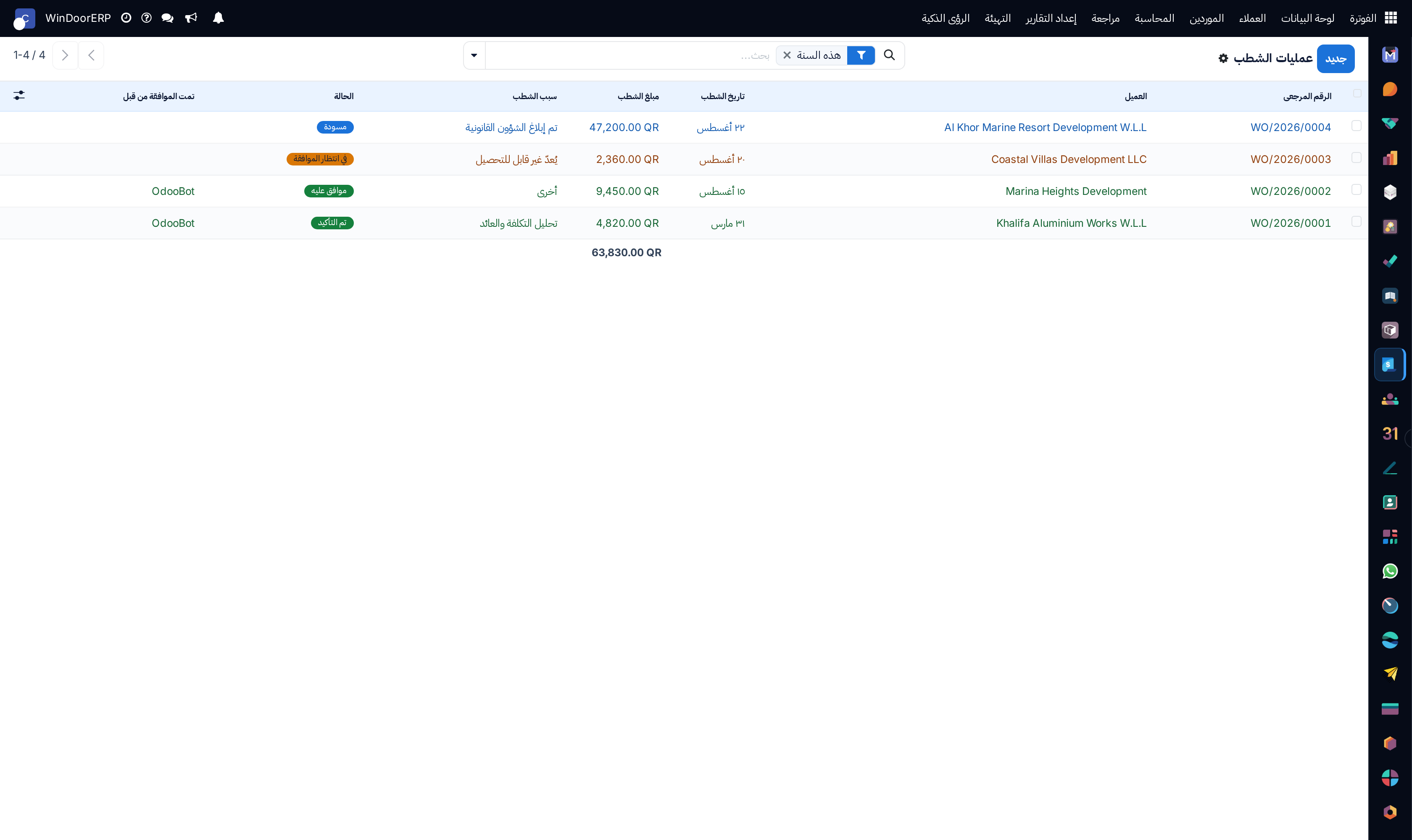Viewport: 1412px width, 840px height.
Task: Open the checkmark Project sidebar app
Action: point(1390,261)
